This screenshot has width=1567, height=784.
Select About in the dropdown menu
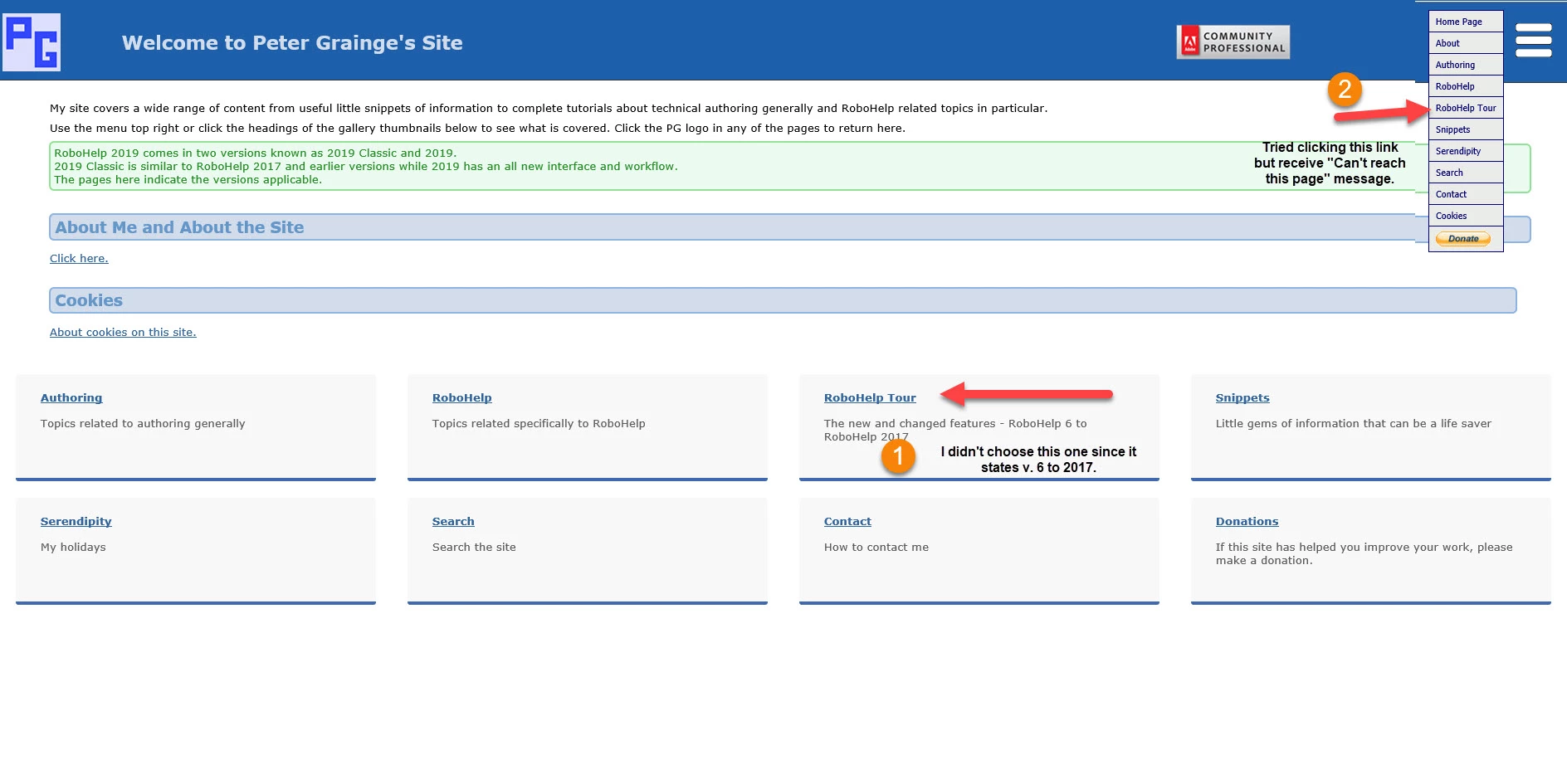(x=1466, y=43)
